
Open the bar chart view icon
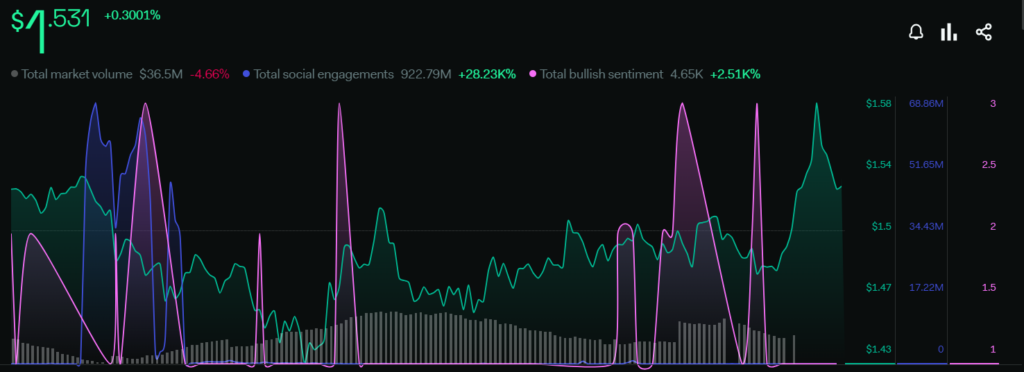pyautogui.click(x=948, y=32)
